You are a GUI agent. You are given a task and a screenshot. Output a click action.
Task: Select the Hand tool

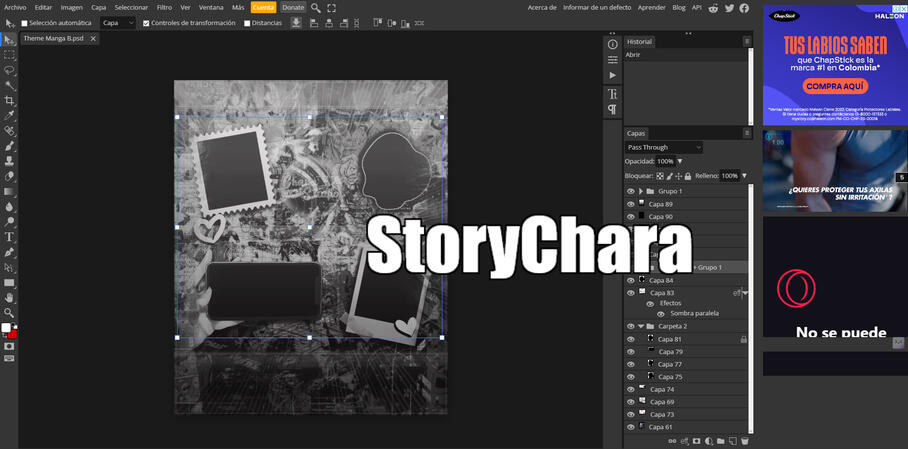(10, 297)
